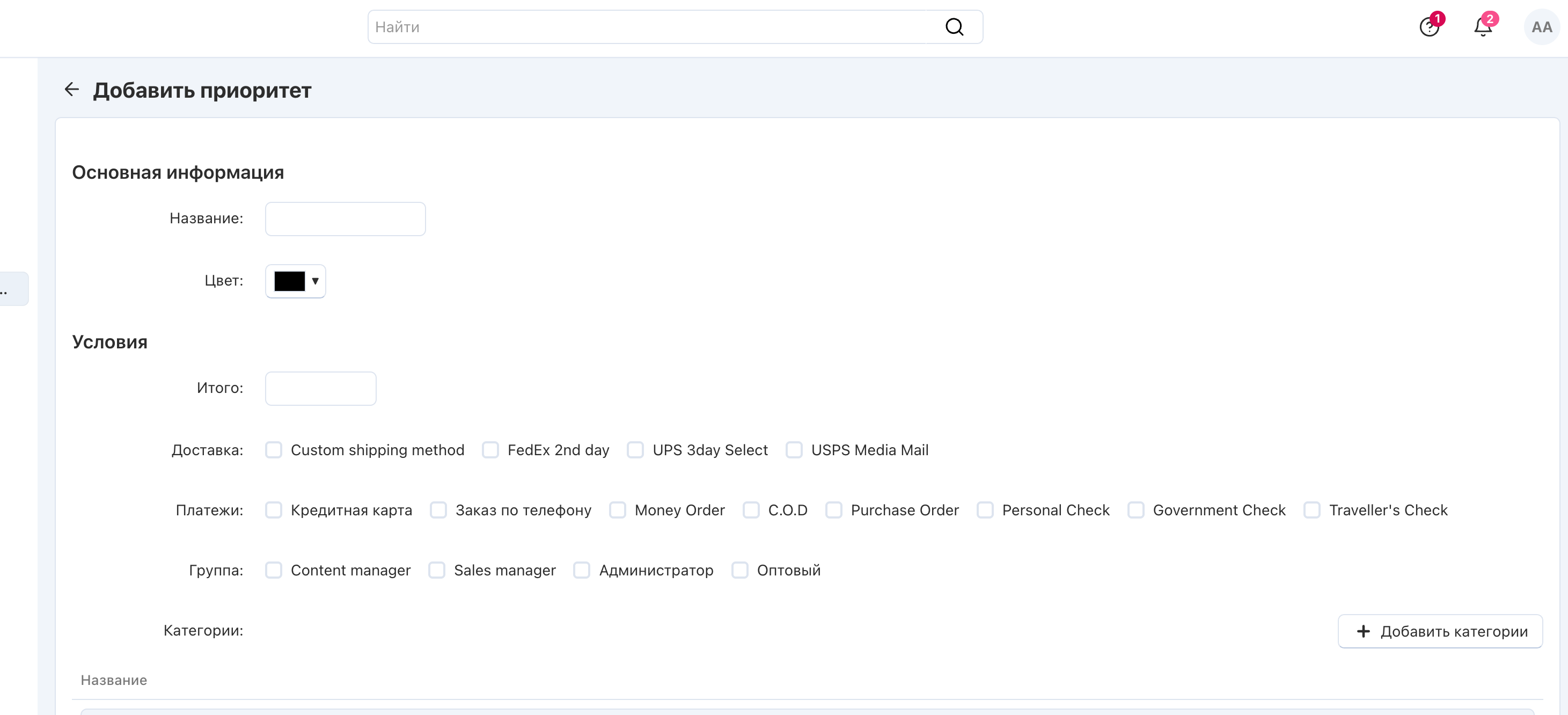Open the AA user avatar menu
1568x715 pixels.
pyautogui.click(x=1541, y=27)
